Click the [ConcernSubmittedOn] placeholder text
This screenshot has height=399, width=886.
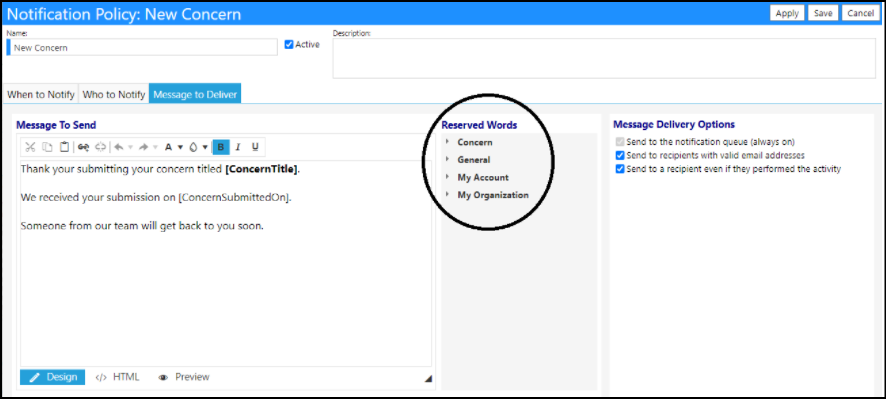tap(234, 198)
